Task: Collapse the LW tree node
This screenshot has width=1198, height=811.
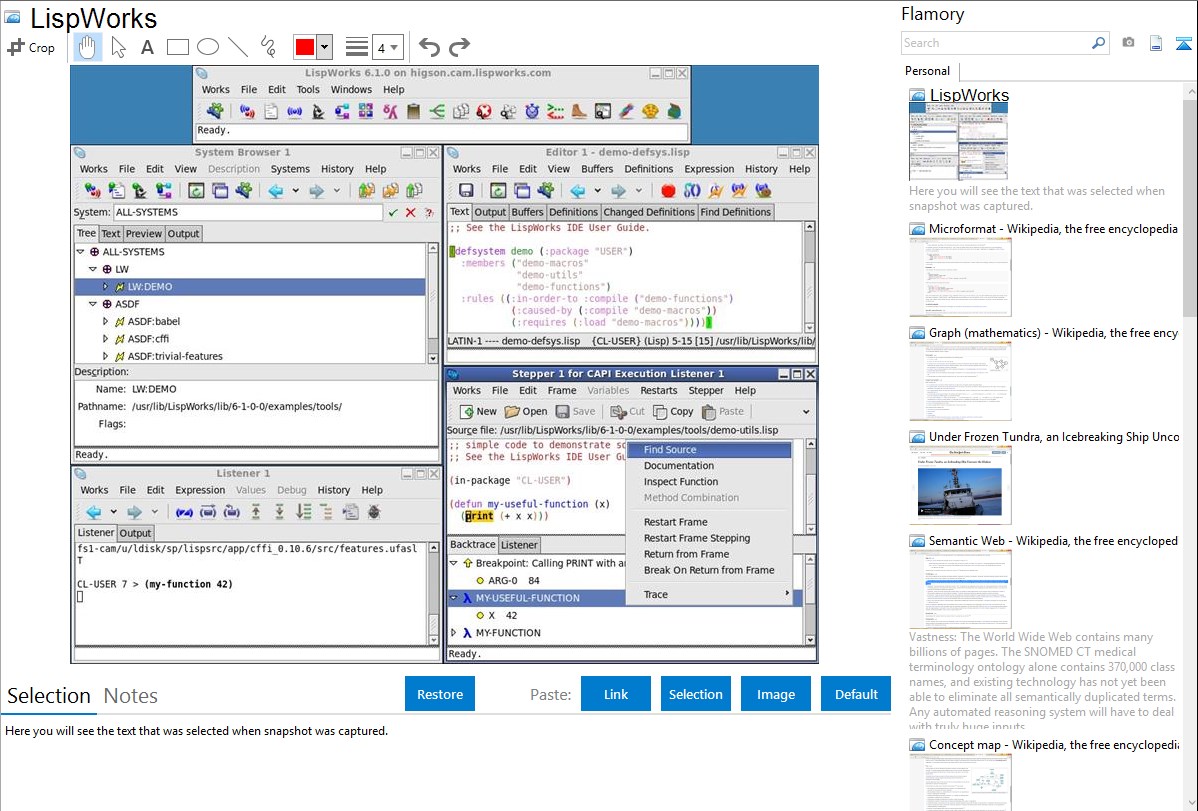Action: pyautogui.click(x=92, y=269)
